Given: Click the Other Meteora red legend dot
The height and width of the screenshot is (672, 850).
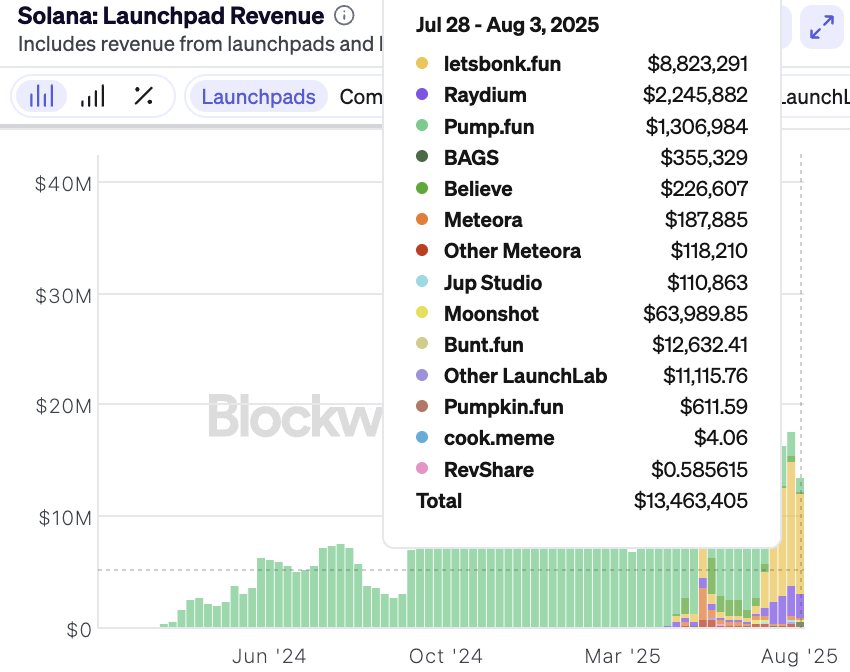Looking at the screenshot, I should click(x=422, y=250).
